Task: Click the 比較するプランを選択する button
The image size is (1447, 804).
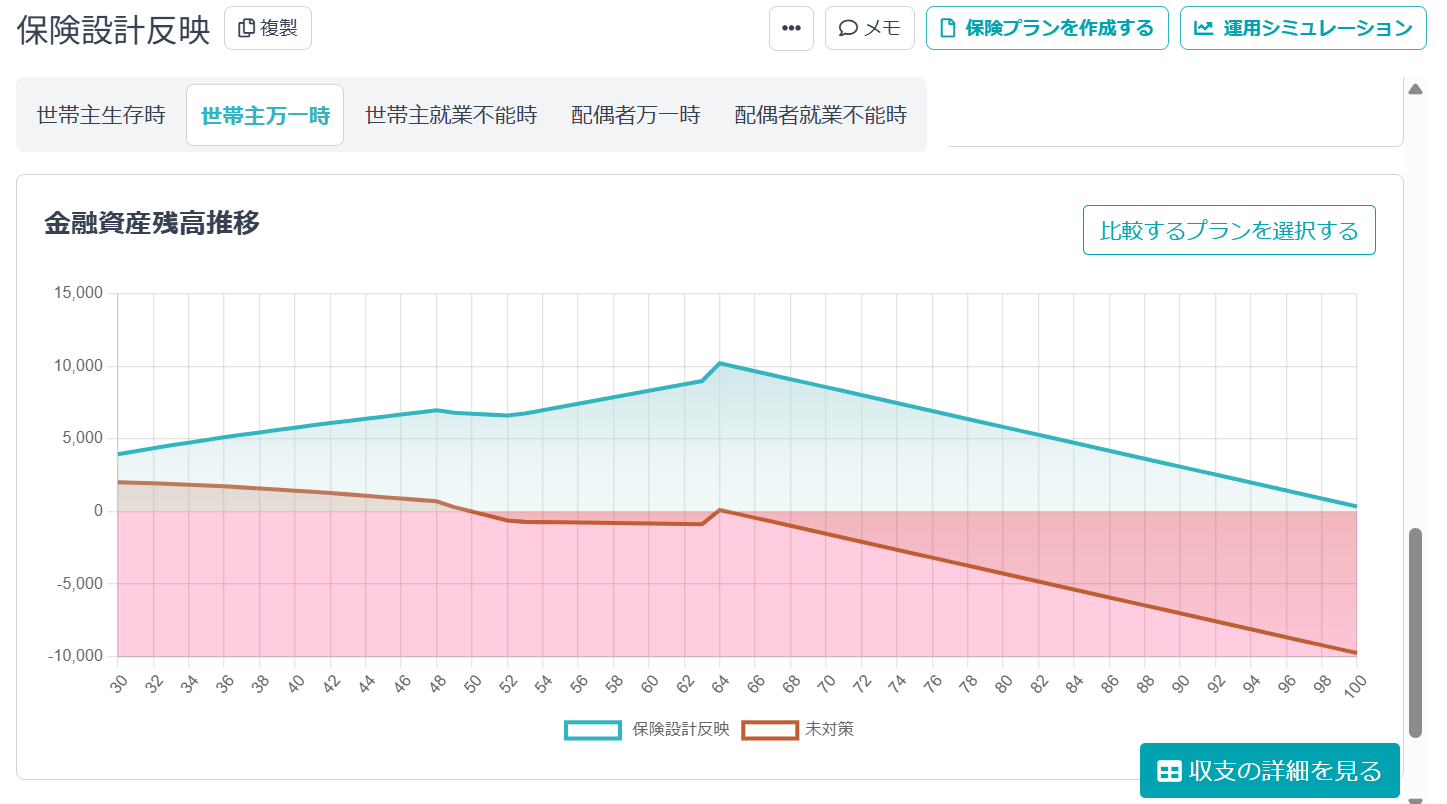Action: pos(1228,229)
